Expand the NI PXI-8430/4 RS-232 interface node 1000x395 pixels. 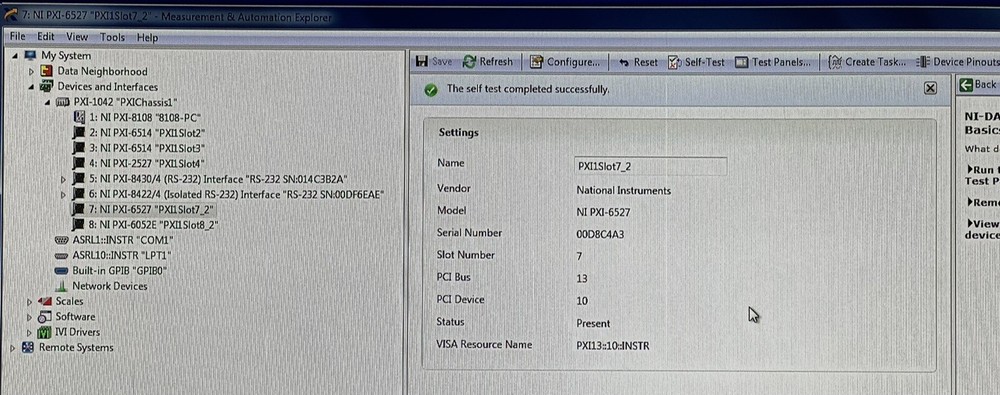tap(62, 179)
